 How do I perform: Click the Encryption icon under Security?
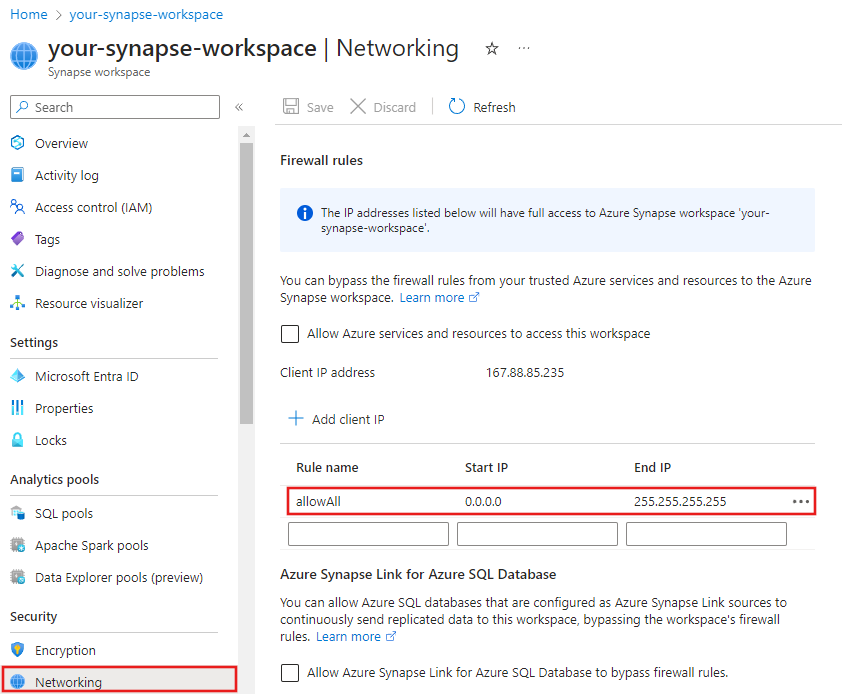[x=18, y=650]
